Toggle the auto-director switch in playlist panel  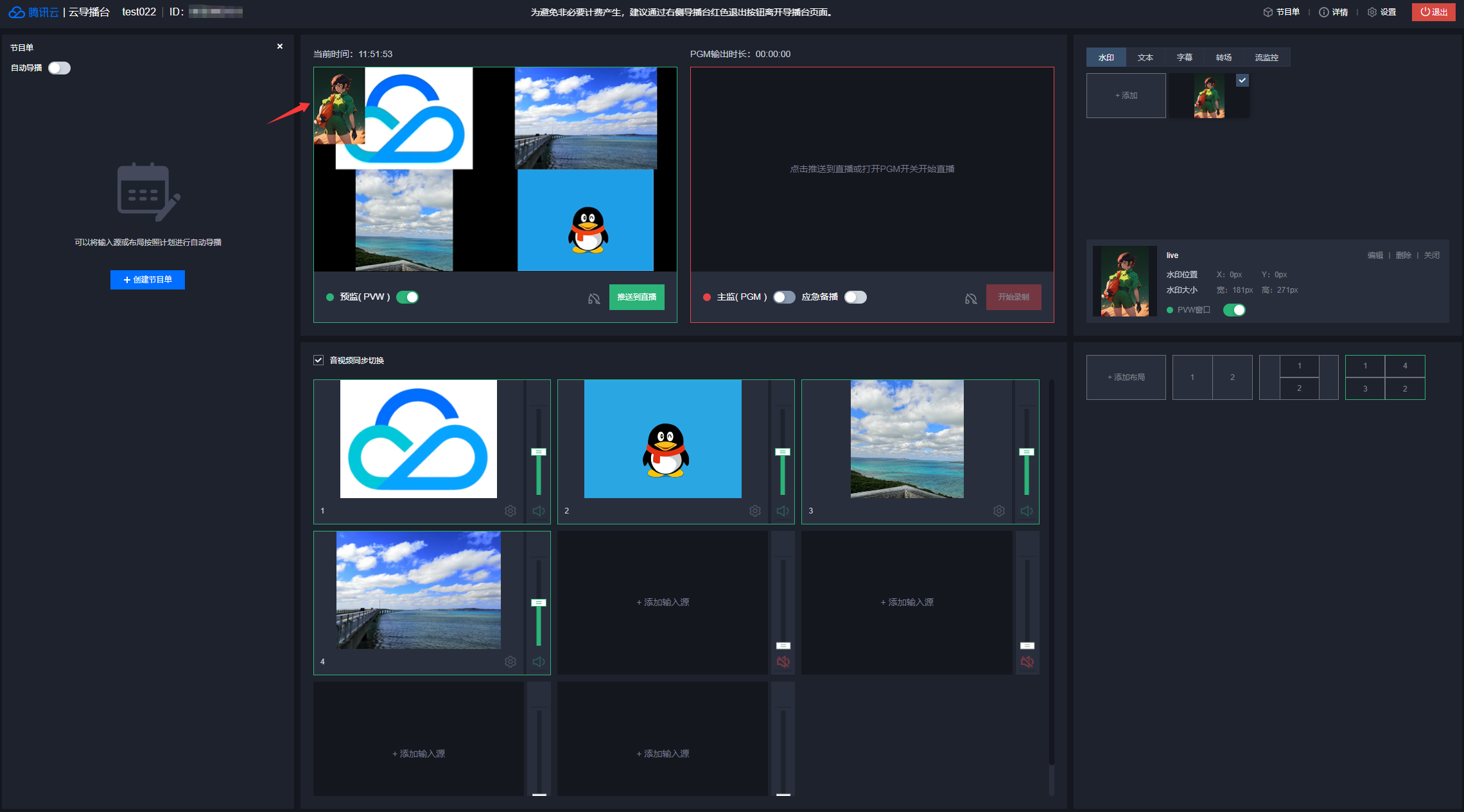[60, 68]
